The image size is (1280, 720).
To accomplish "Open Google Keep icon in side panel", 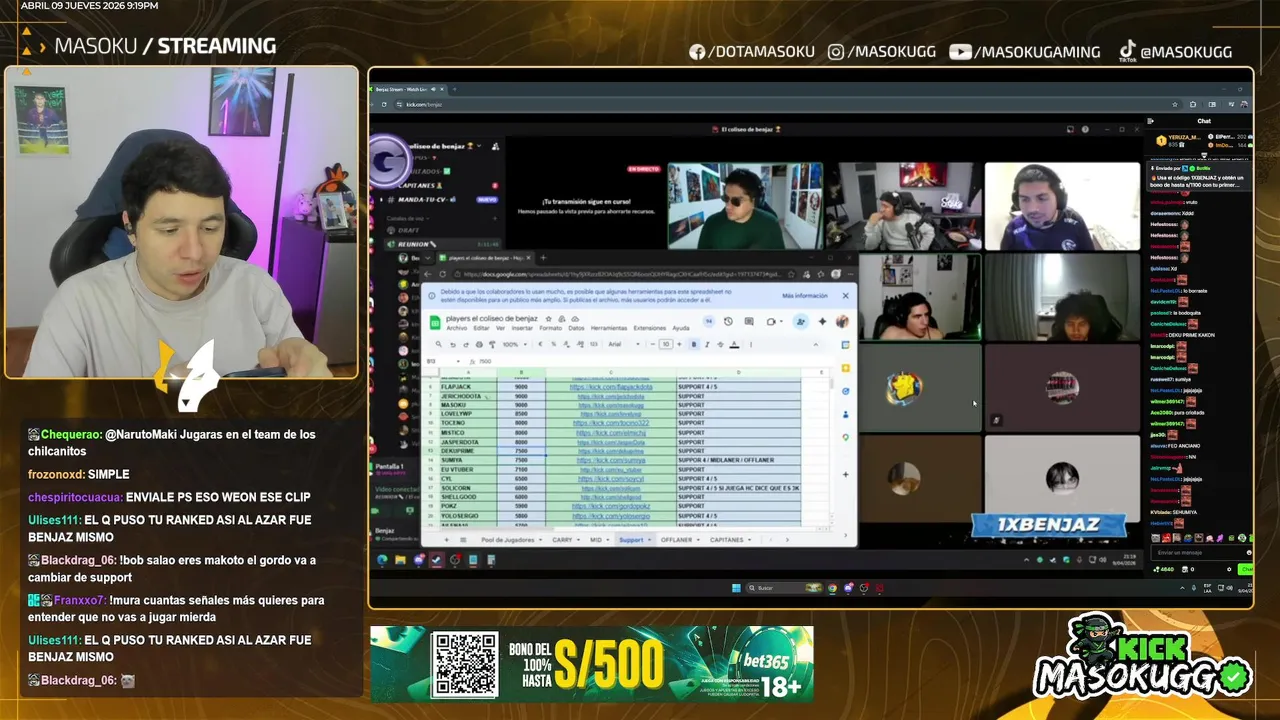I will point(845,368).
